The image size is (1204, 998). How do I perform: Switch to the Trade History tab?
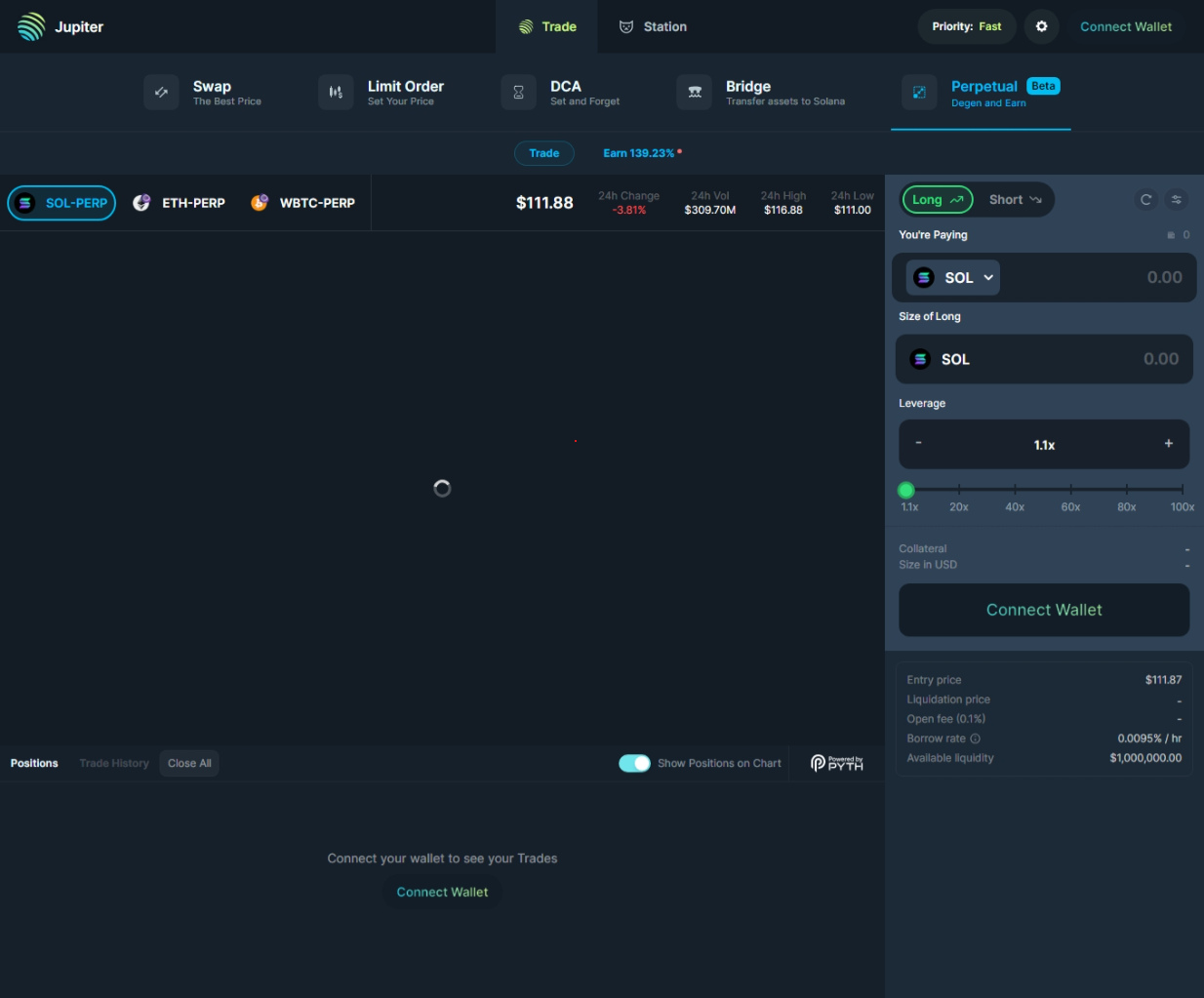[x=114, y=763]
